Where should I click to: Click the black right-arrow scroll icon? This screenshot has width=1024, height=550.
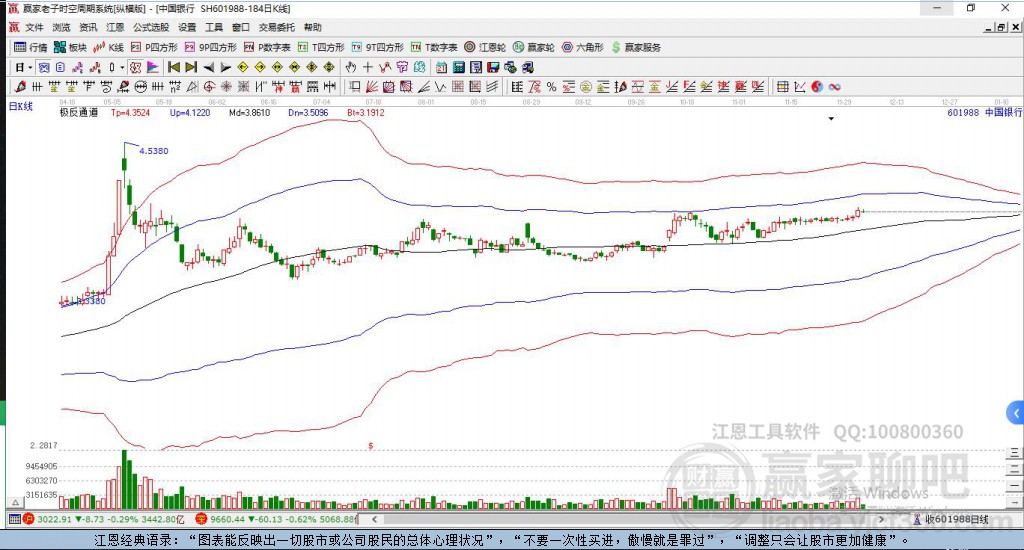pyautogui.click(x=225, y=67)
